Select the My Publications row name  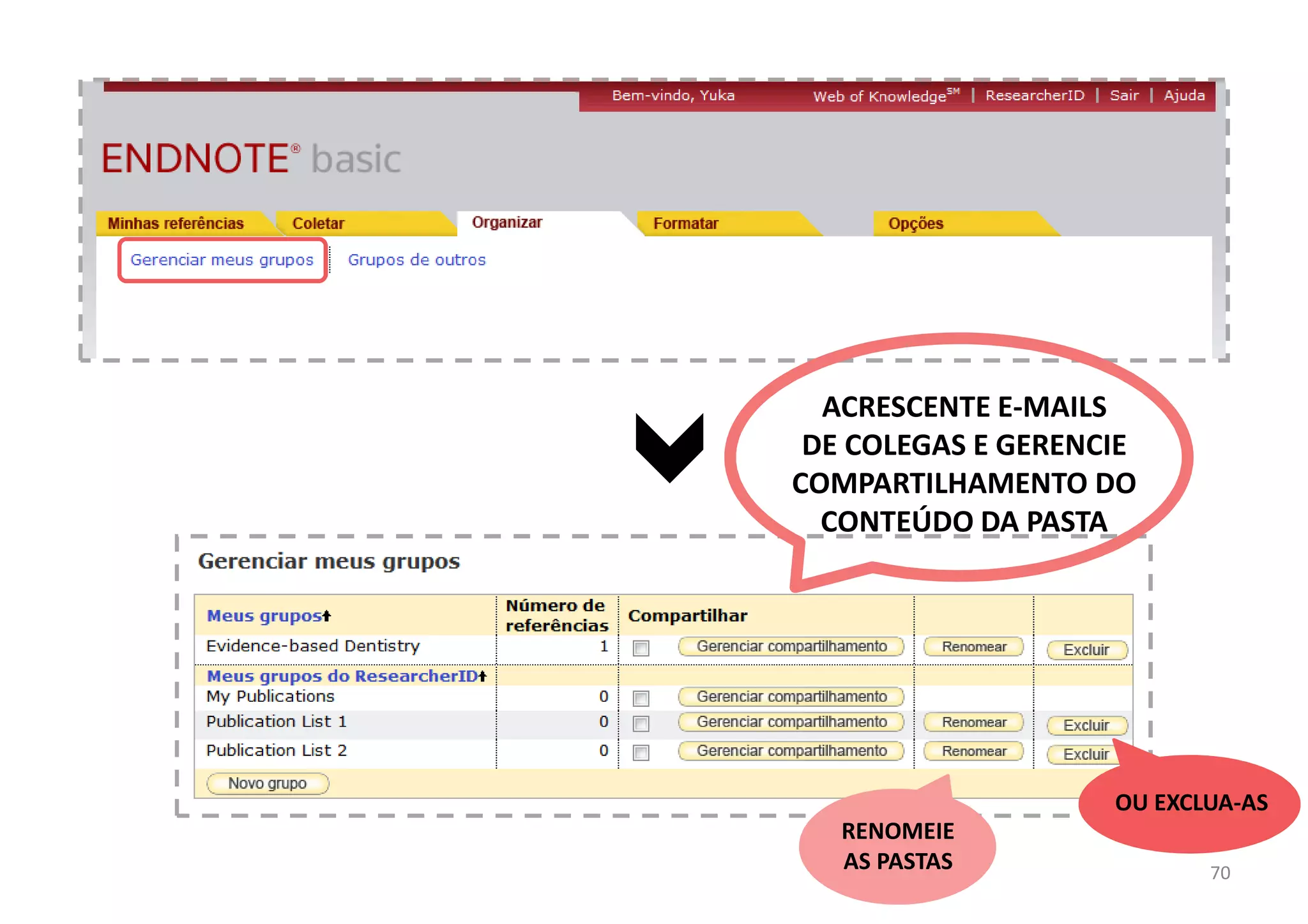270,697
